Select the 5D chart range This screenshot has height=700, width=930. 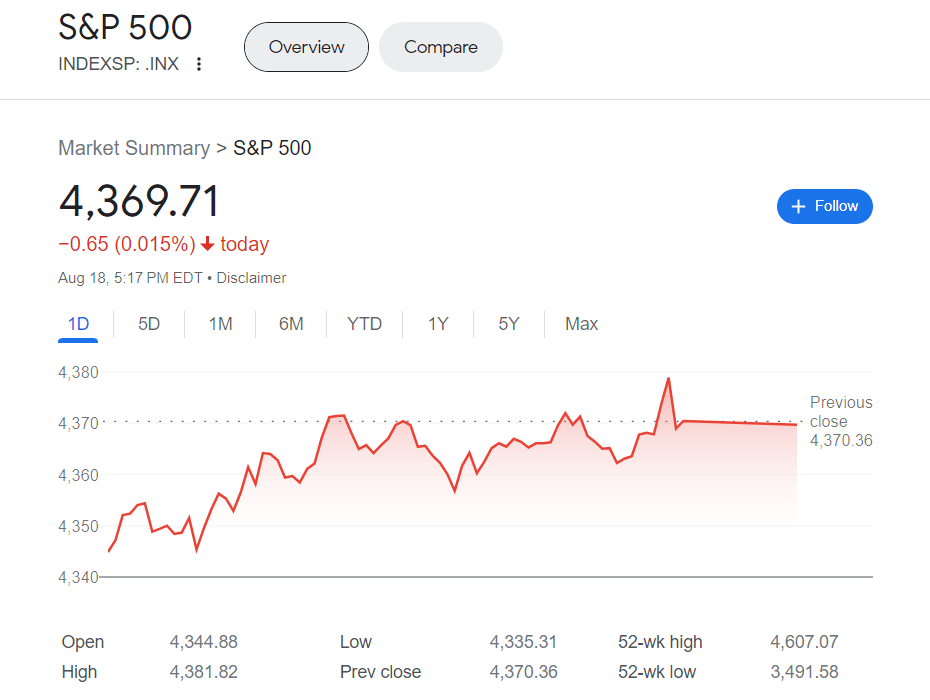(149, 324)
